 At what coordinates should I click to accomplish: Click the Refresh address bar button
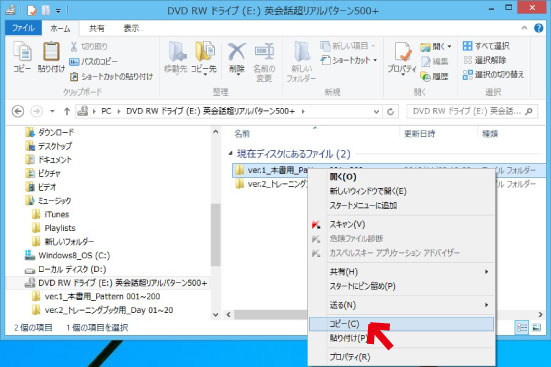[390, 111]
